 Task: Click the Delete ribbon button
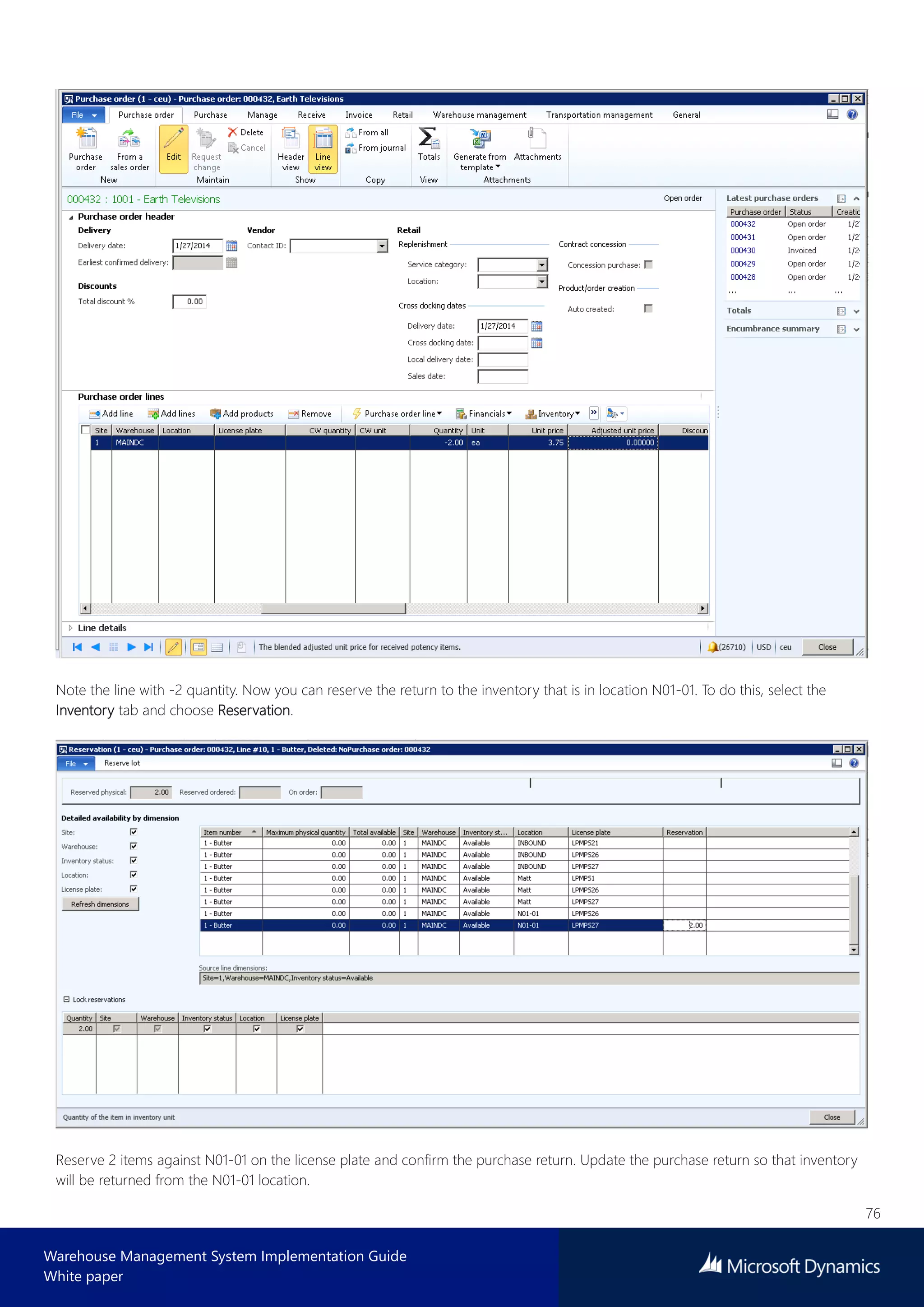click(x=246, y=132)
